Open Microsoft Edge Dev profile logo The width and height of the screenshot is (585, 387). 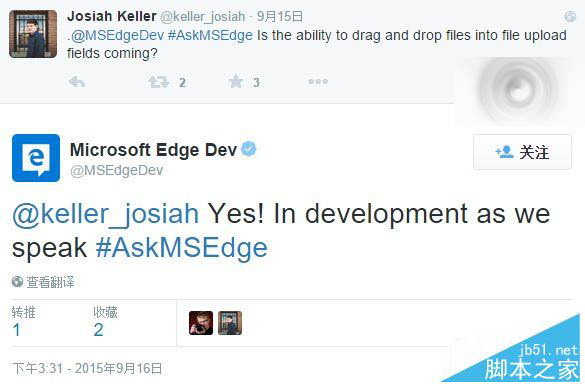point(36,158)
